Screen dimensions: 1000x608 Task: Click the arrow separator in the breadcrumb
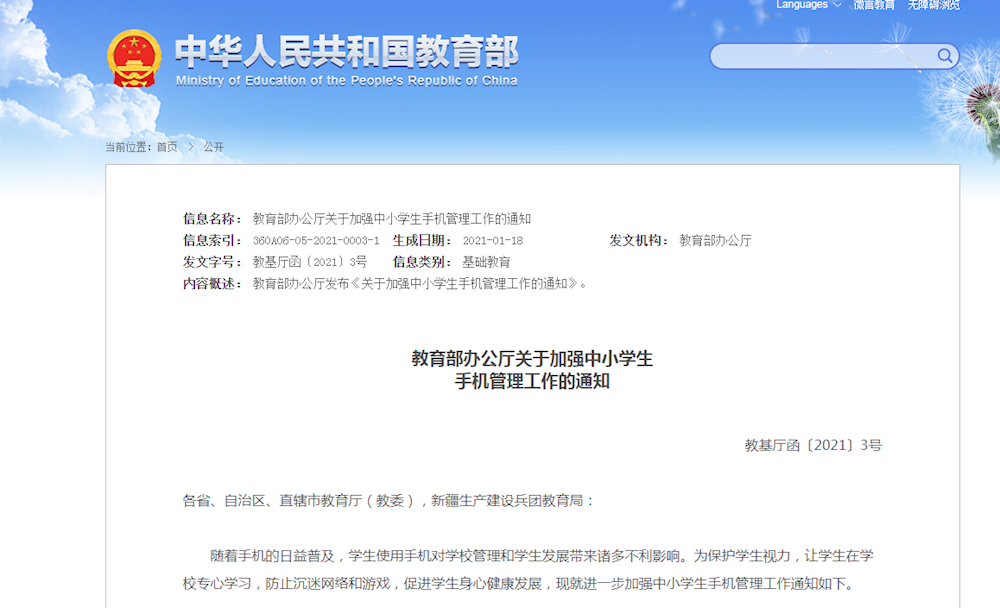191,147
